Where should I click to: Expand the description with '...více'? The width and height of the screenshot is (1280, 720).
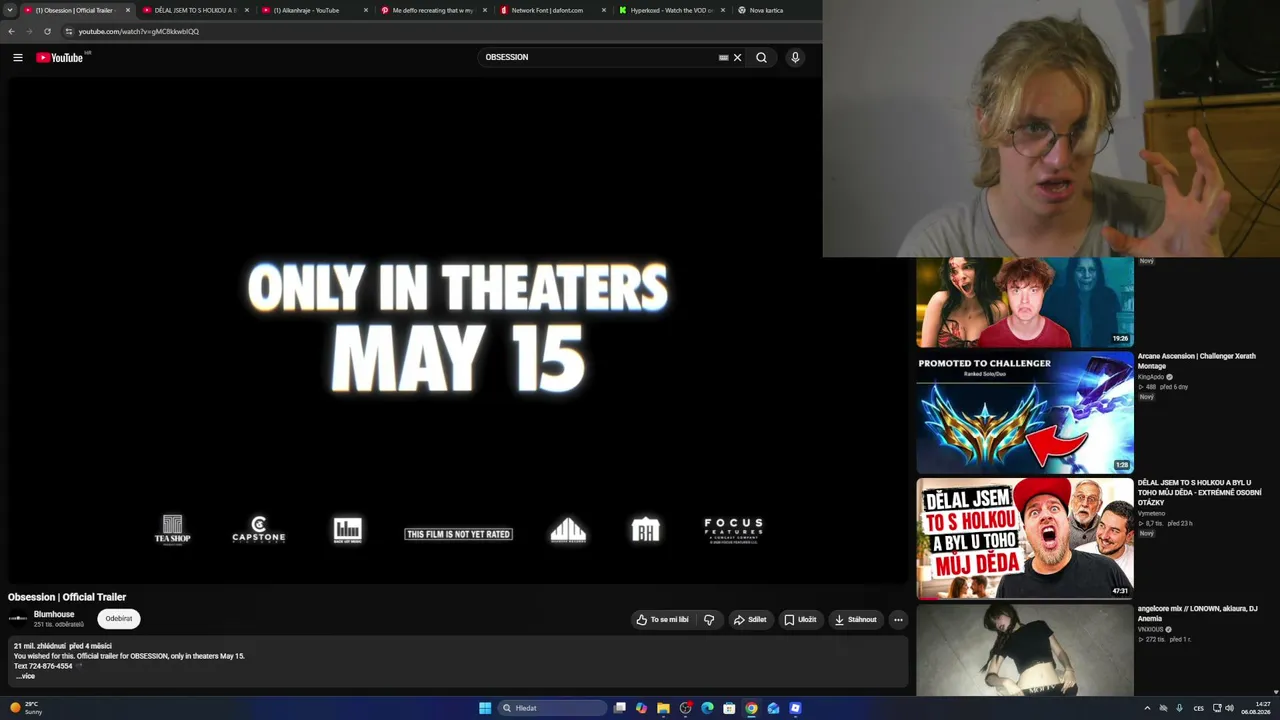[25, 677]
